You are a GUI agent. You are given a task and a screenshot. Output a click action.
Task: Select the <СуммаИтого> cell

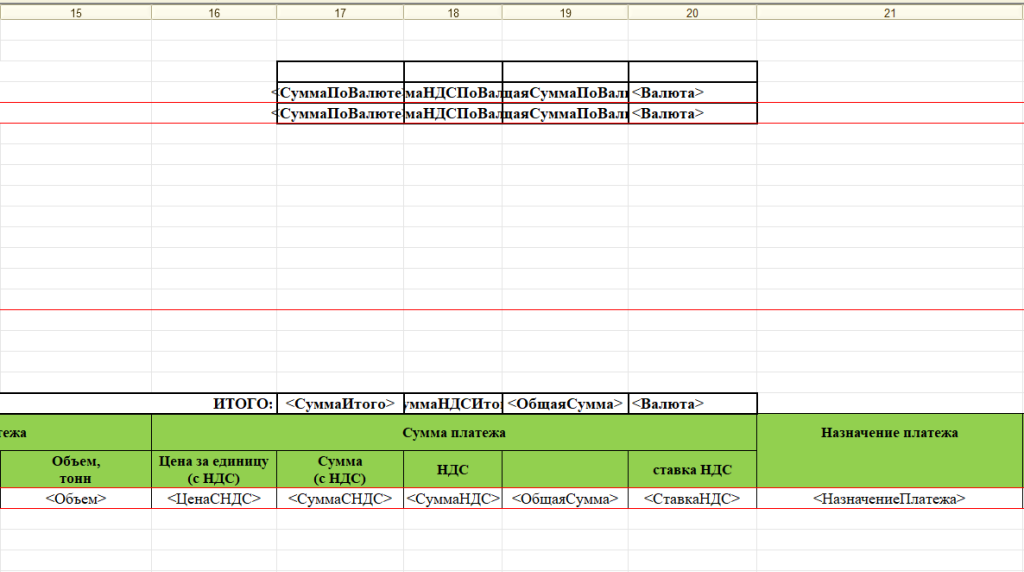(340, 404)
